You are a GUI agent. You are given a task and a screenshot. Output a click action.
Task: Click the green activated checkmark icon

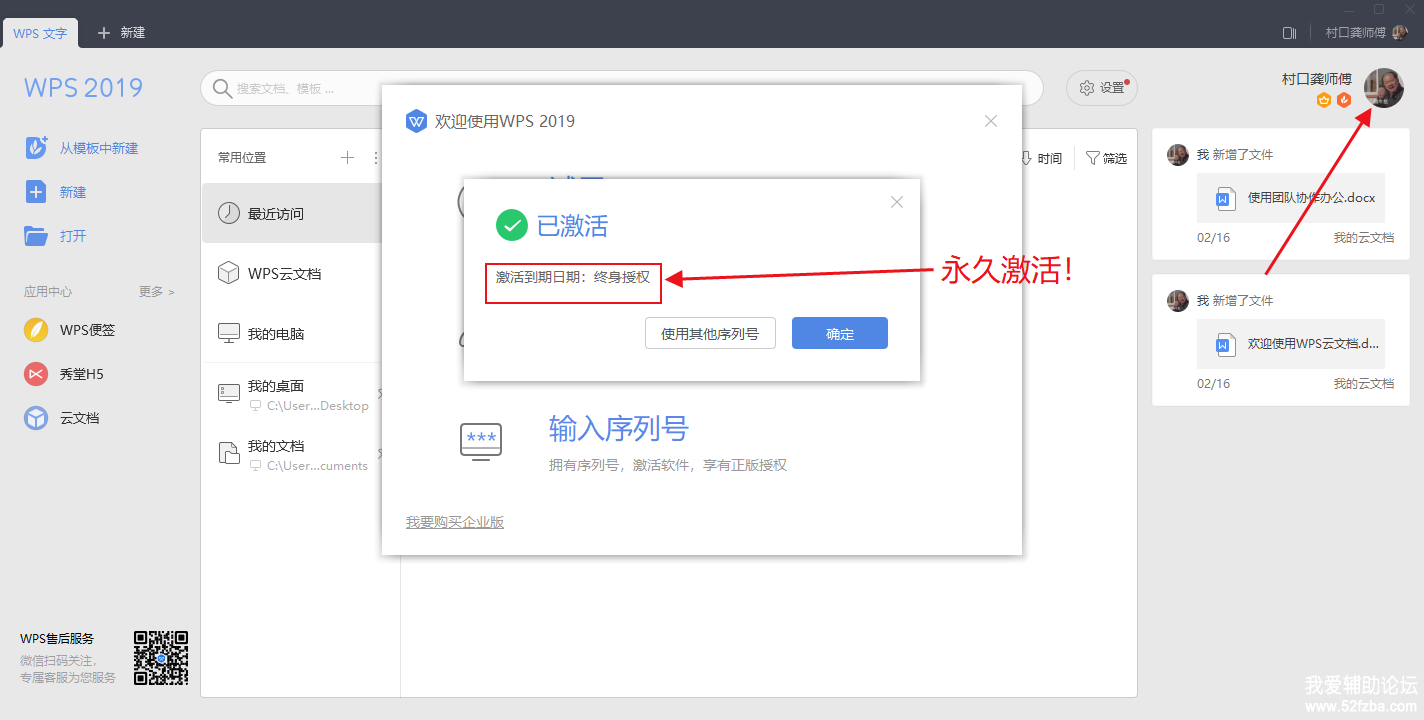point(512,226)
